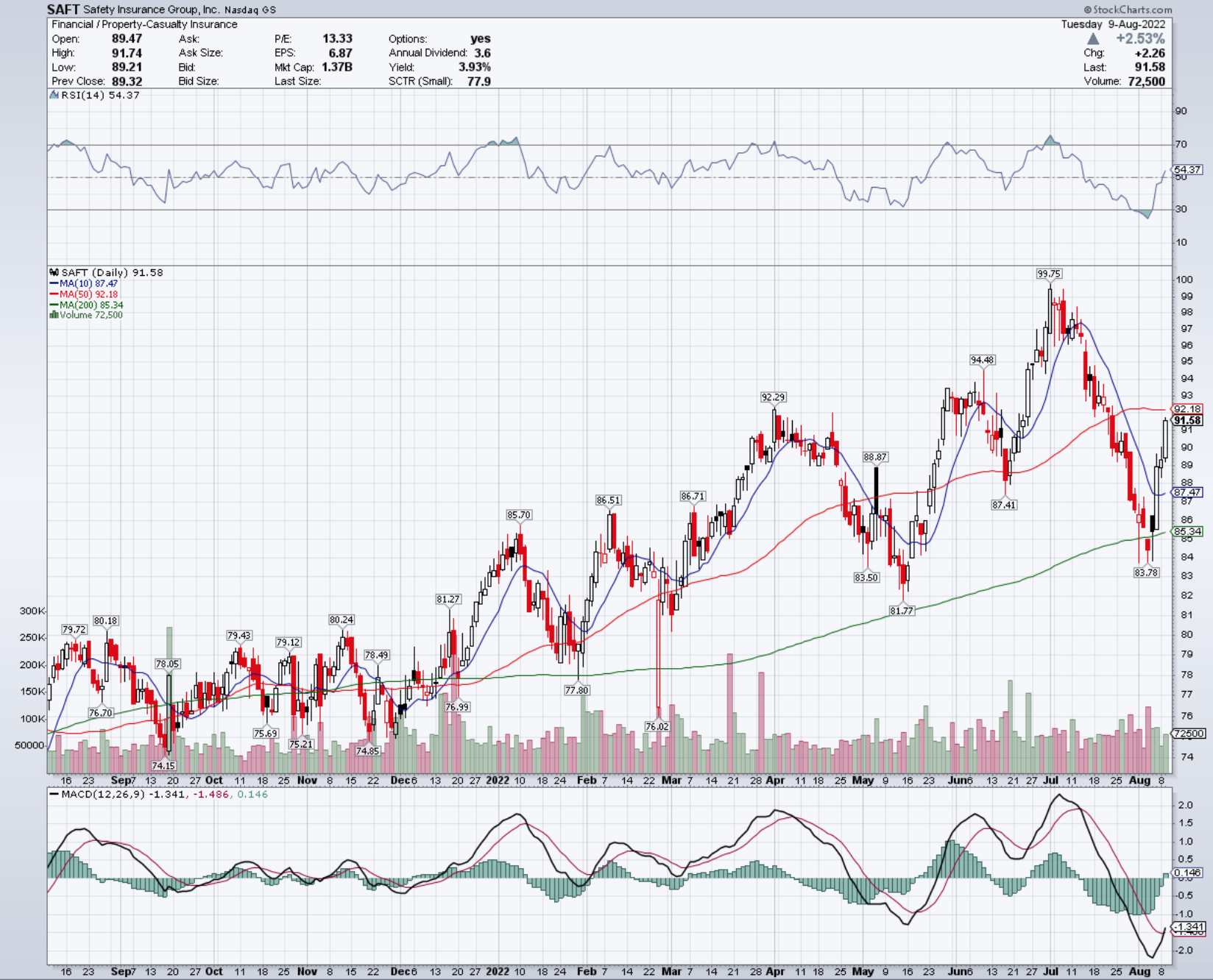The image size is (1213, 980).
Task: Click the Volume value 72,500 in header
Action: (1147, 81)
